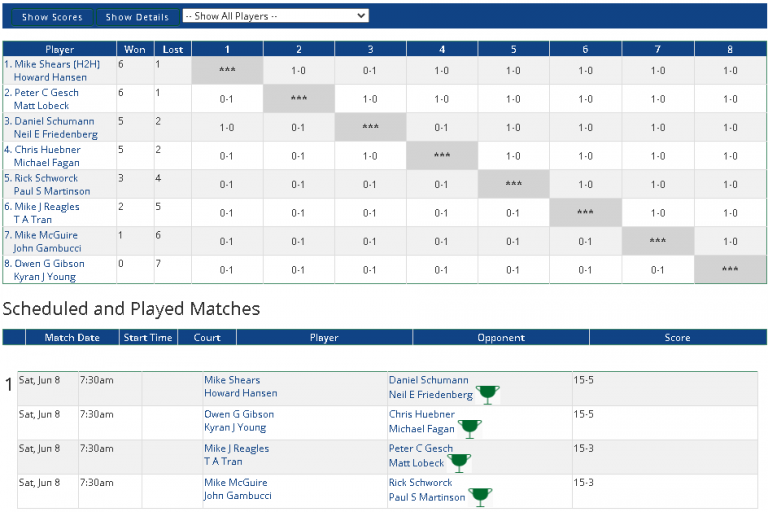768x512 pixels.
Task: Open the Show All Players dropdown
Action: pyautogui.click(x=275, y=16)
